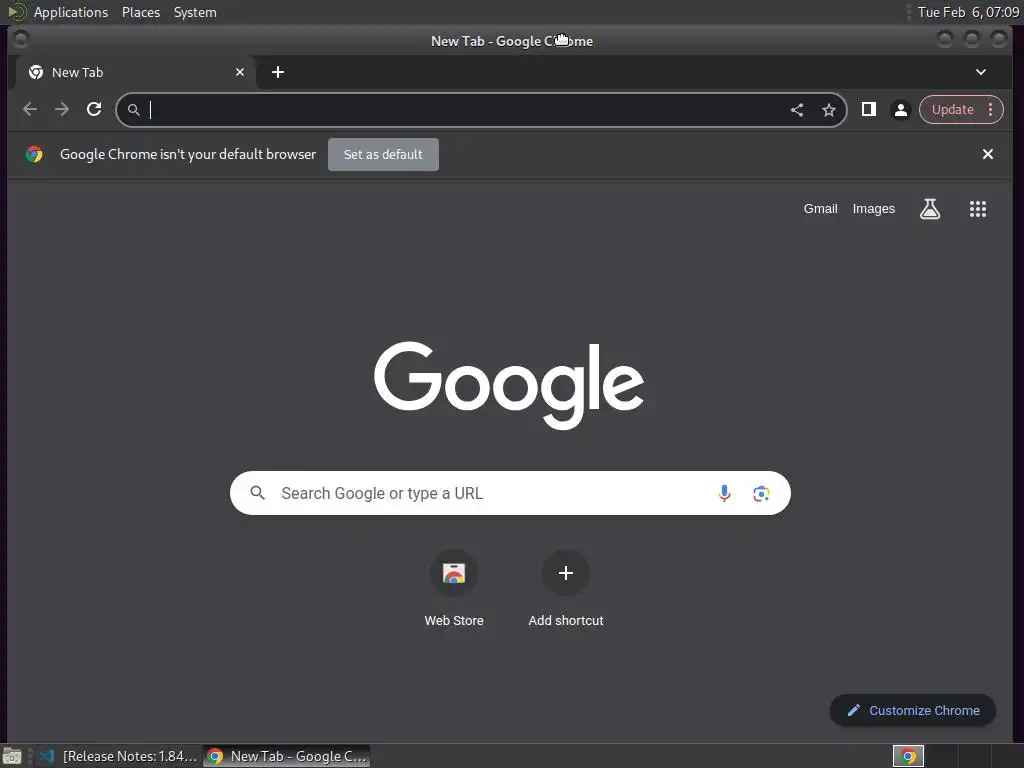
Task: Click Chrome icon in system tray
Action: pos(908,756)
